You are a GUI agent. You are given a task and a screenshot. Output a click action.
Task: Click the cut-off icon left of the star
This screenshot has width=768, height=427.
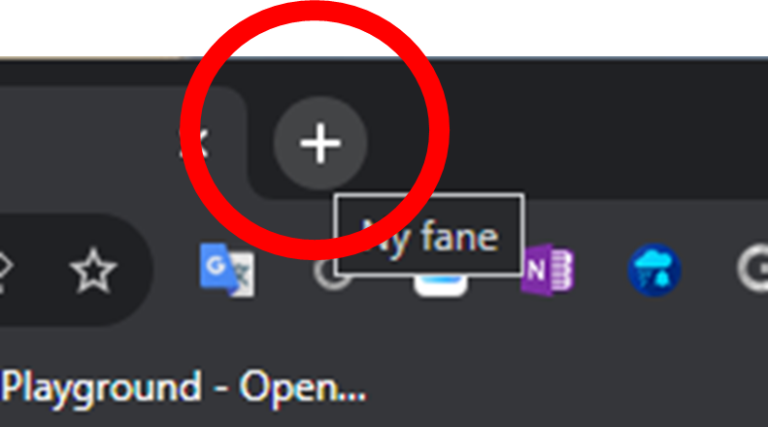(5, 270)
